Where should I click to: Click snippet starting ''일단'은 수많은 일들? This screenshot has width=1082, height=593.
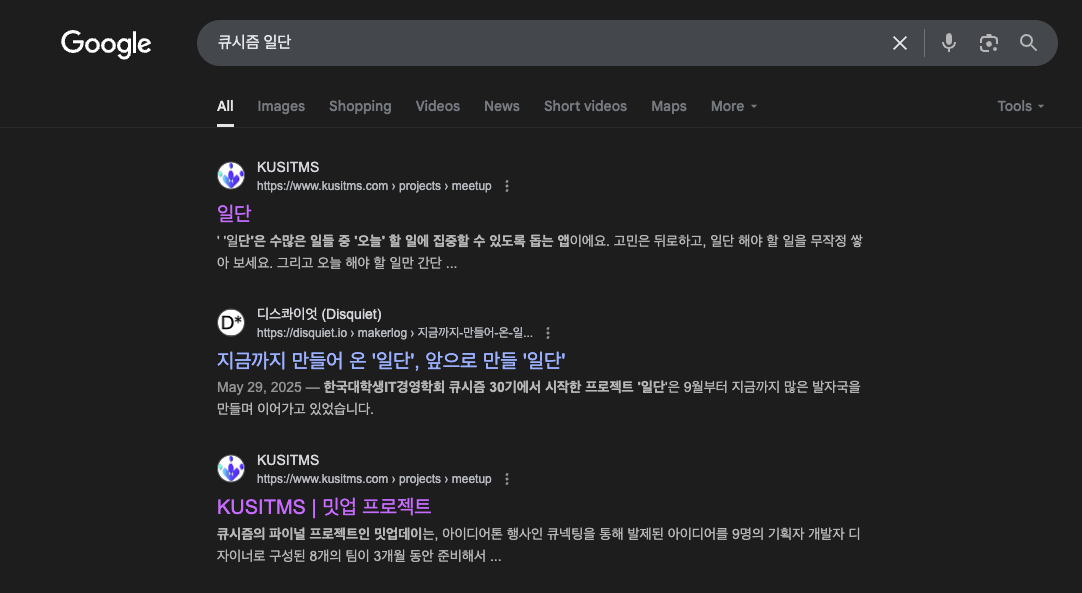click(x=540, y=252)
